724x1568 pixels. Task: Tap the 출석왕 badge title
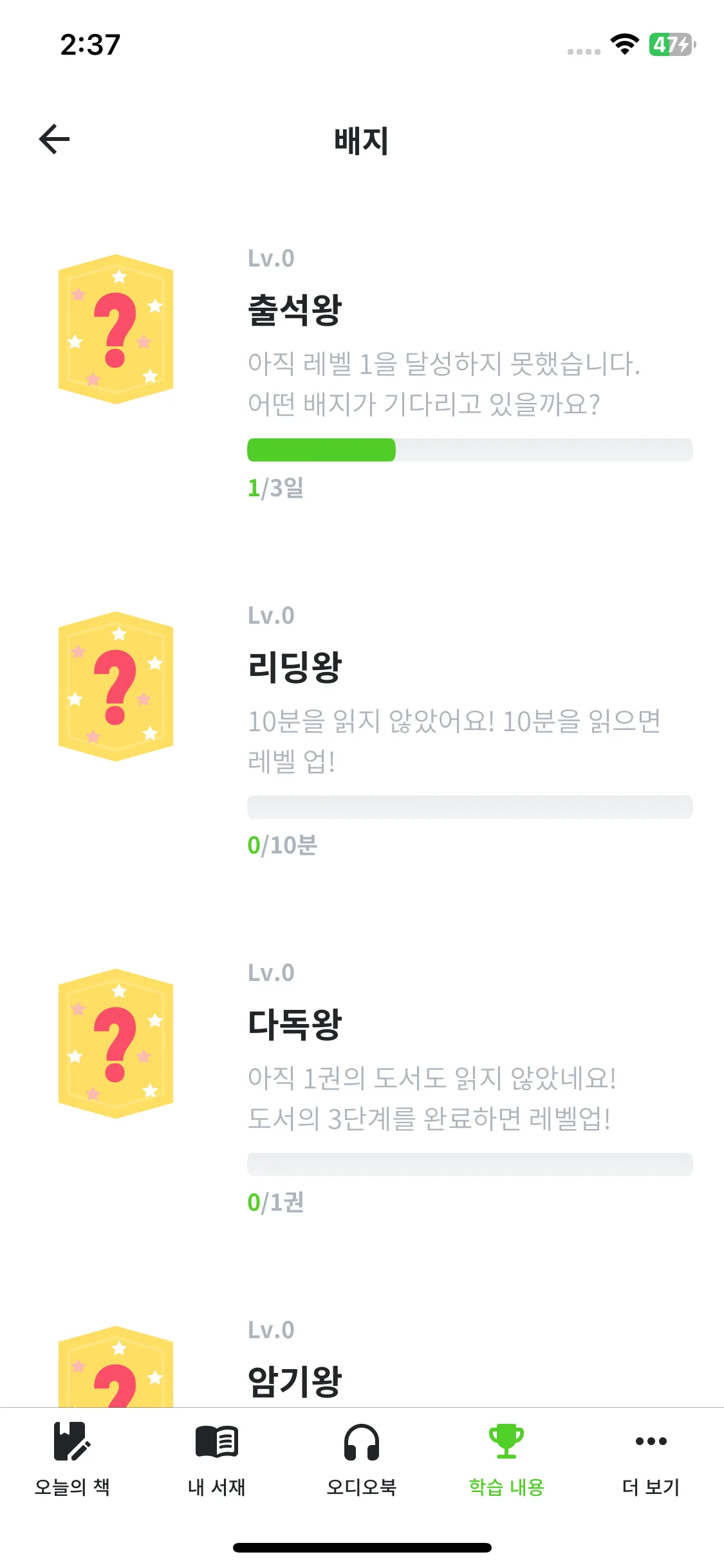[x=295, y=310]
